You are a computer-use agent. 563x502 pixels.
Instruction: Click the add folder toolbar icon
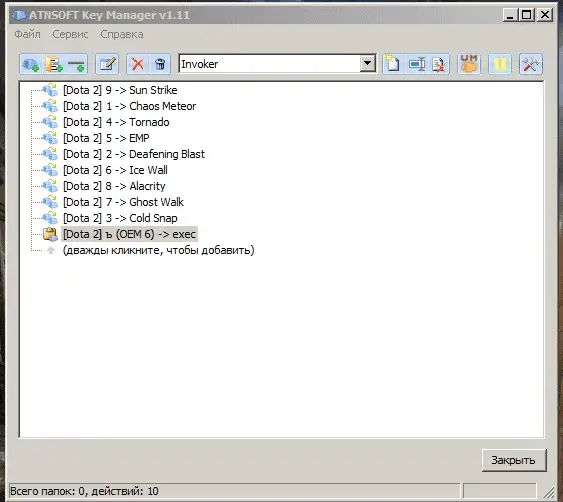click(x=53, y=64)
